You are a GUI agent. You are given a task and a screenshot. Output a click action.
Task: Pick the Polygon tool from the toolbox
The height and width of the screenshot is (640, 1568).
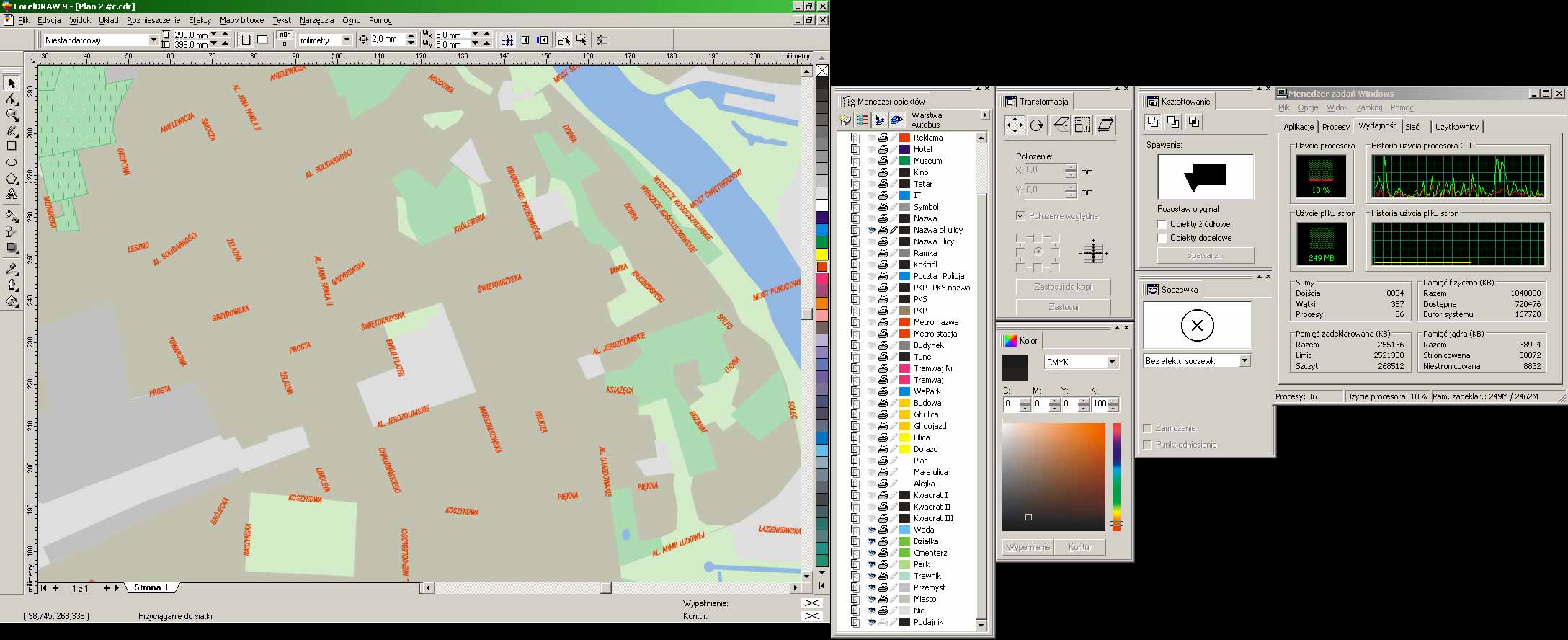tap(12, 179)
